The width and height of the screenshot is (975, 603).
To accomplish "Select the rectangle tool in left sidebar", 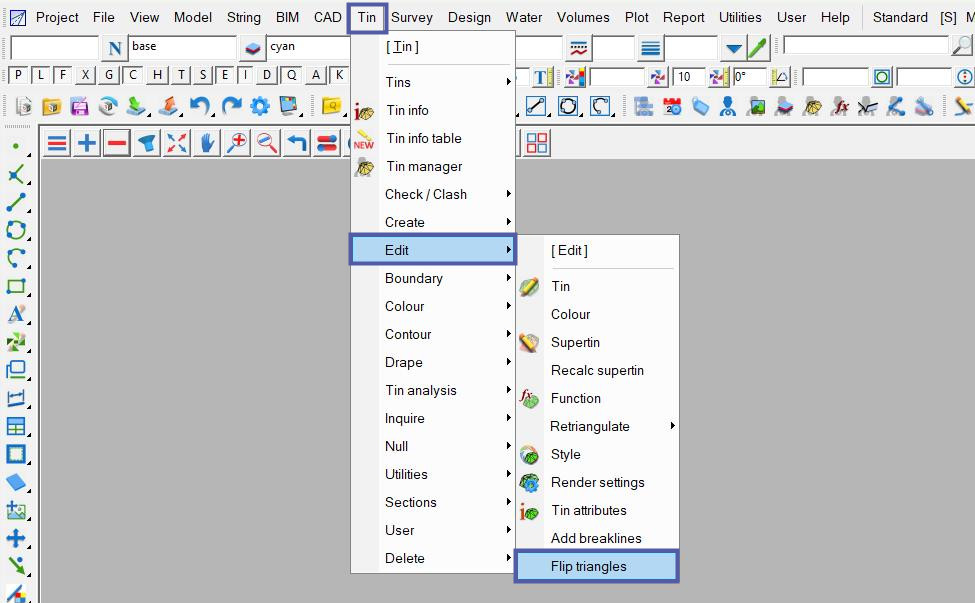I will [x=16, y=286].
